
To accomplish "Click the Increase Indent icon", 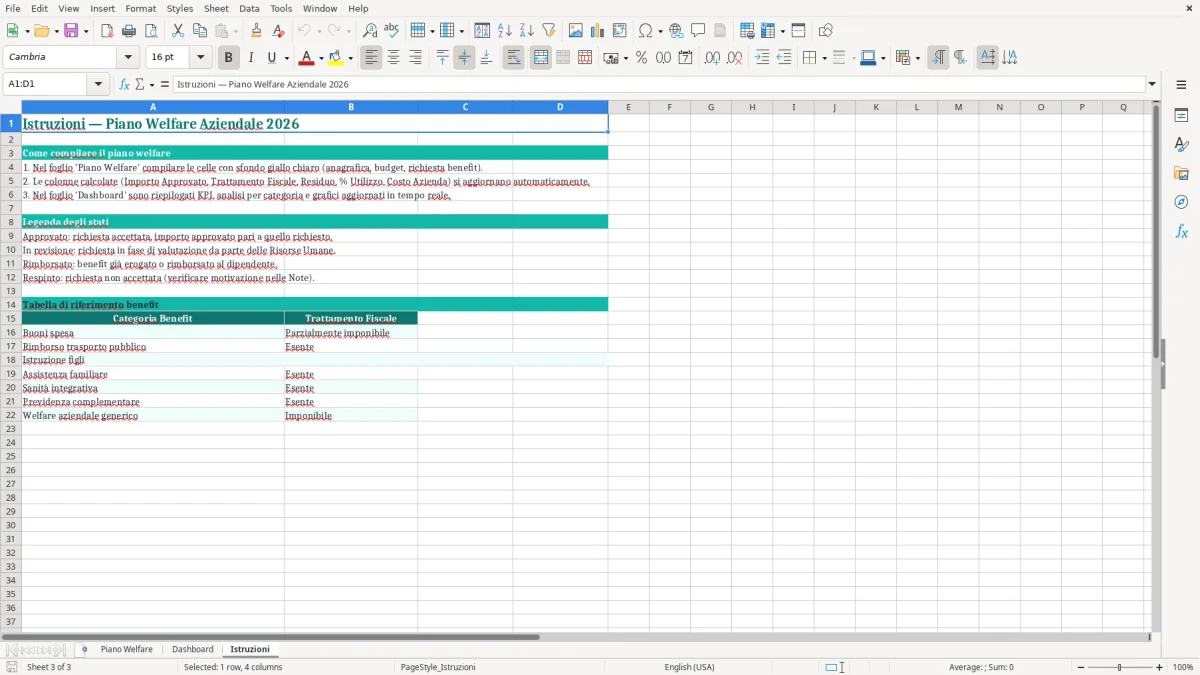I will coord(762,58).
